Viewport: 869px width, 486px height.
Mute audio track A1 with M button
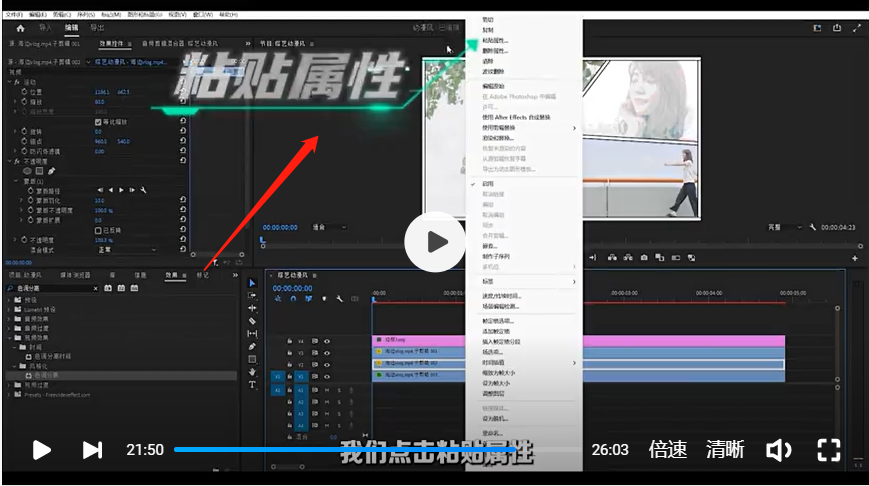327,390
